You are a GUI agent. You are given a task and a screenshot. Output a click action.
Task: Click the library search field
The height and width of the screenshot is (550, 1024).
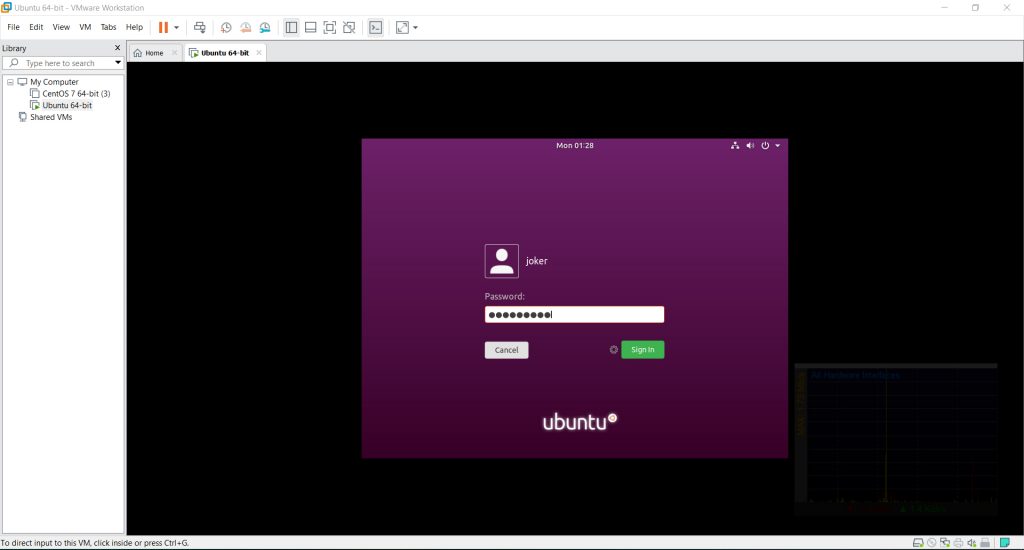63,63
